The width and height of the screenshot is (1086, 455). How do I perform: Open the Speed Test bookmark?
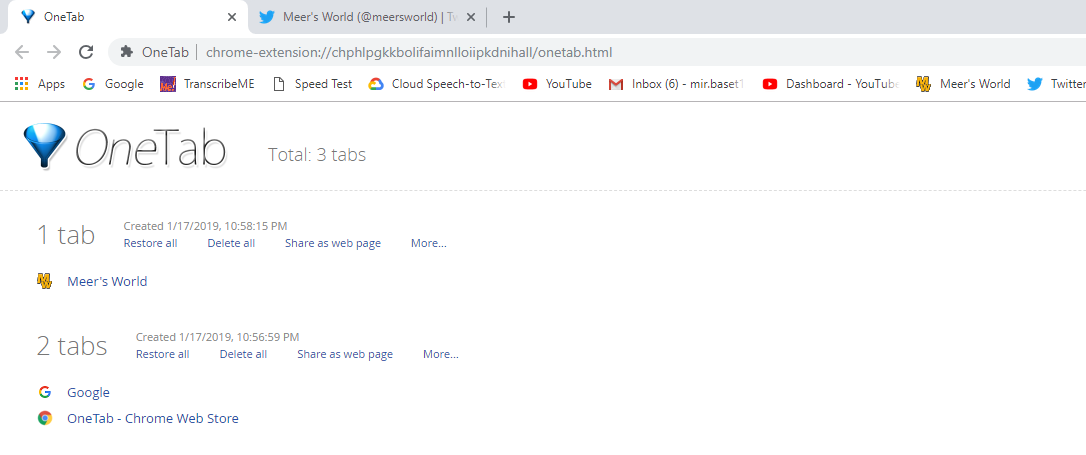pyautogui.click(x=312, y=84)
